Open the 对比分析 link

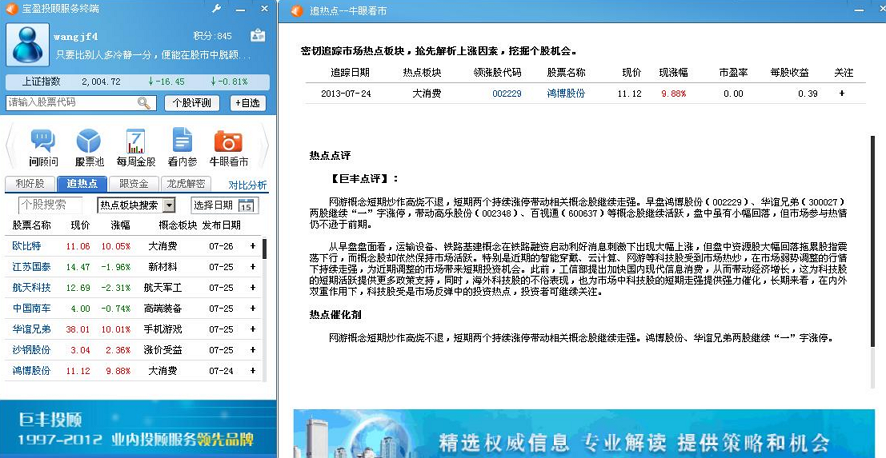247,185
